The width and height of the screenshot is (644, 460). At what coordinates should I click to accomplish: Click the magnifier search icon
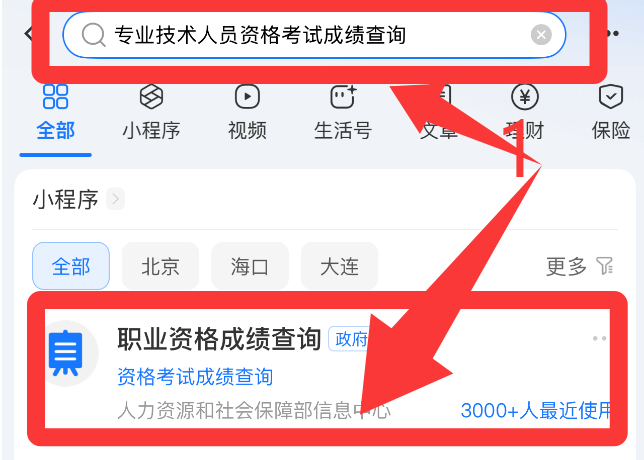click(94, 35)
